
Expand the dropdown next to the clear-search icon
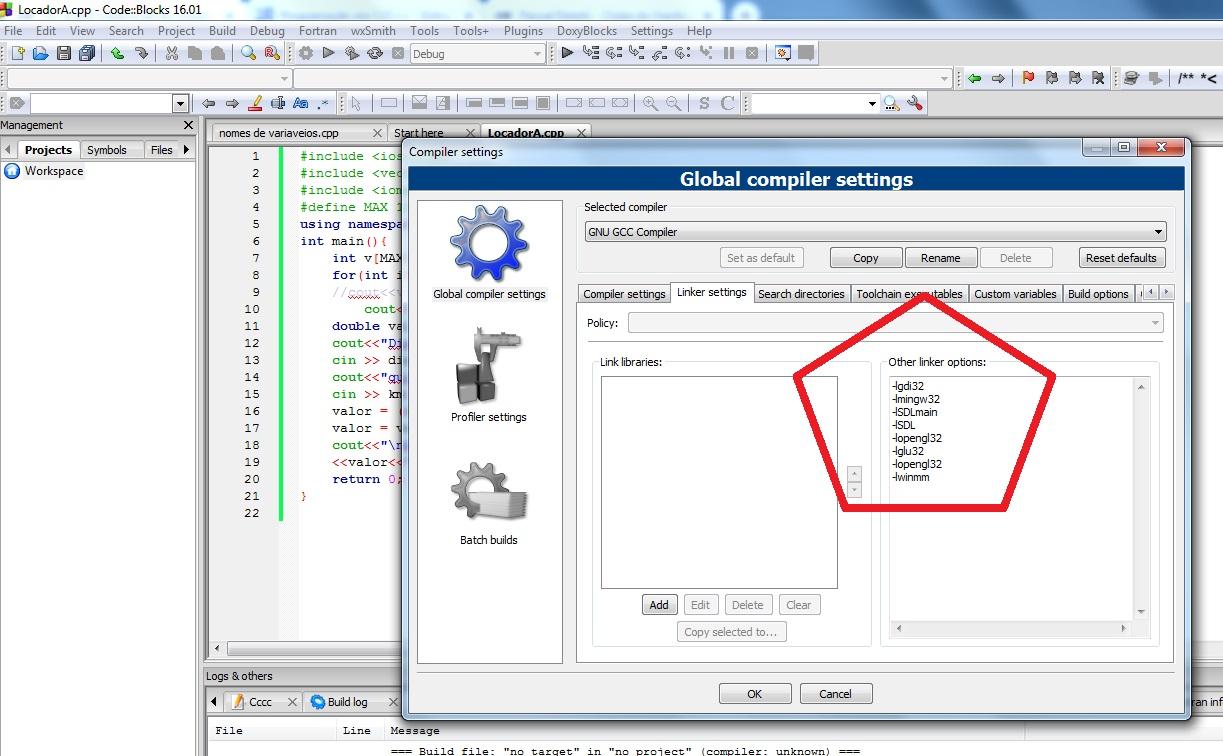(x=180, y=103)
